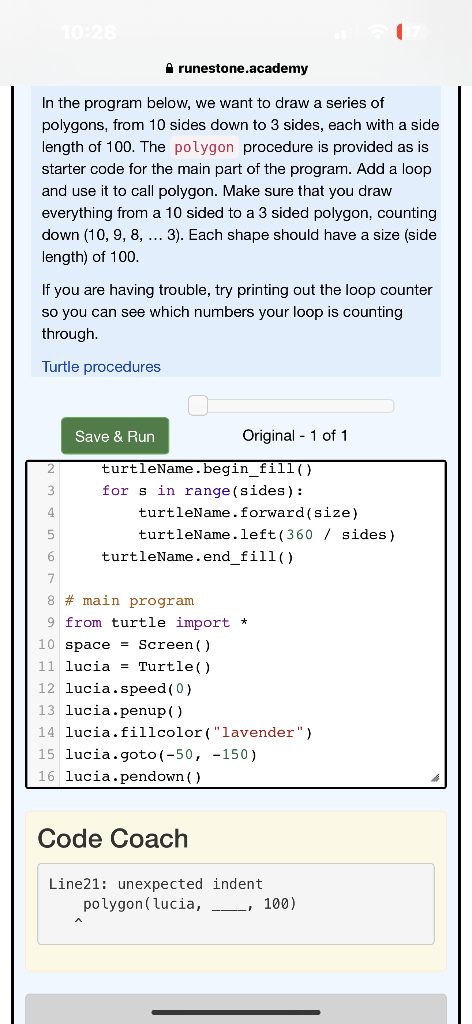
Task: Click the history slider handle
Action: click(x=198, y=406)
